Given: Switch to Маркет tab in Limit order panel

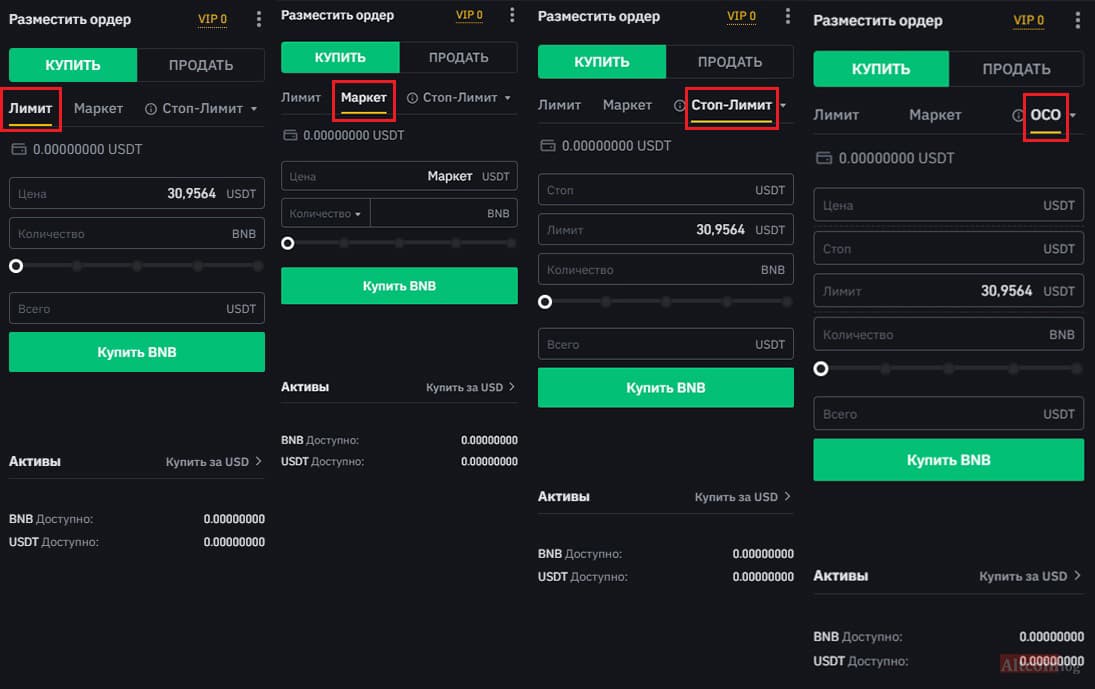Looking at the screenshot, I should click(x=98, y=109).
